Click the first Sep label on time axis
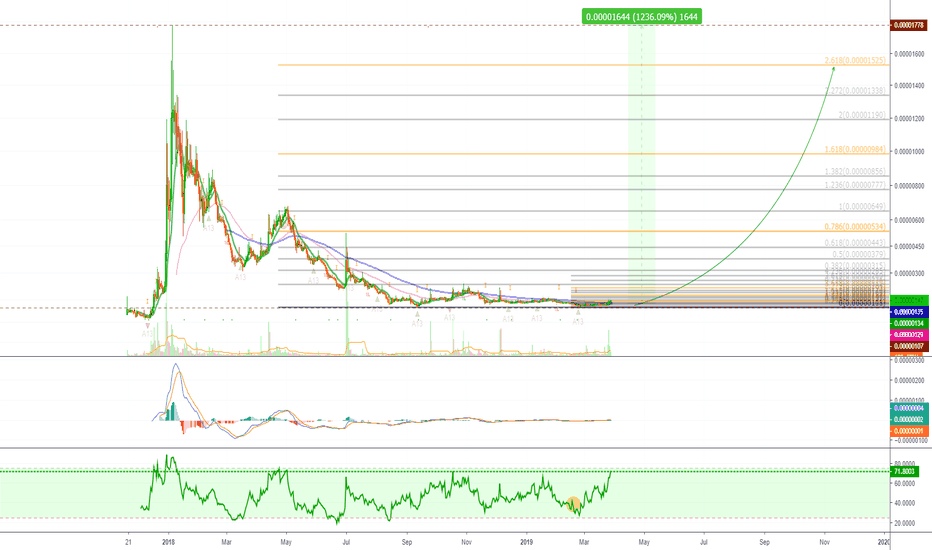This screenshot has width=932, height=550. pyautogui.click(x=407, y=542)
